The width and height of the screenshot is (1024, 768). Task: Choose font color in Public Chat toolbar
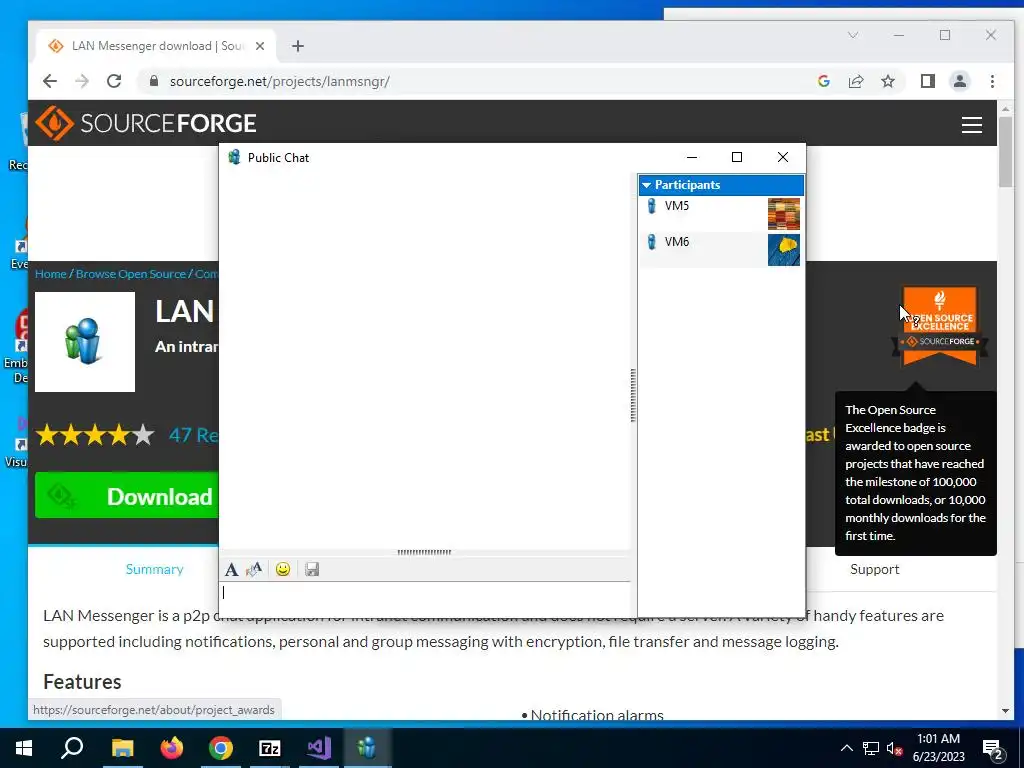254,569
